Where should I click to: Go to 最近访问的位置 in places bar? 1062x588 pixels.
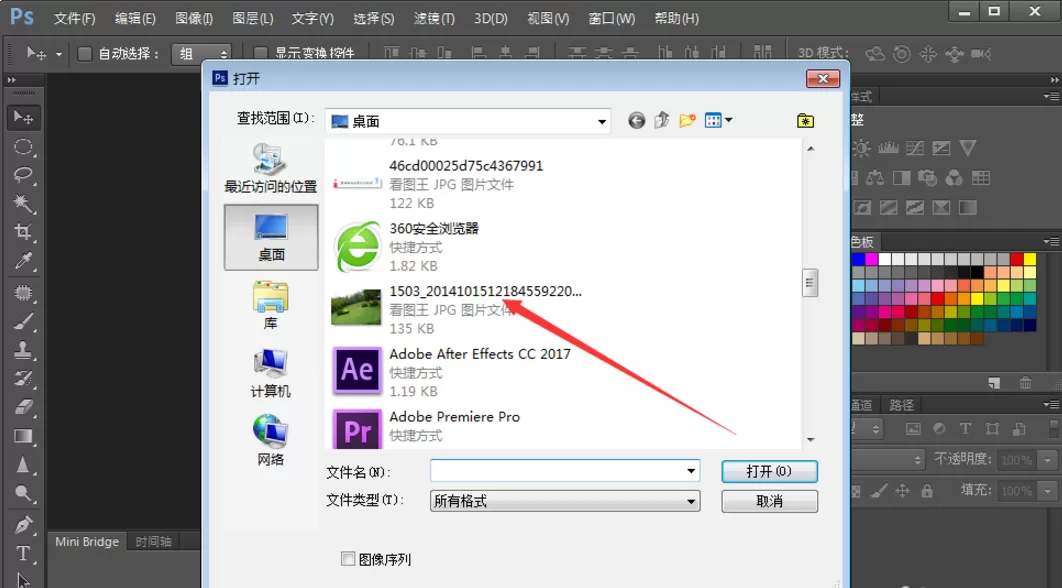271,169
